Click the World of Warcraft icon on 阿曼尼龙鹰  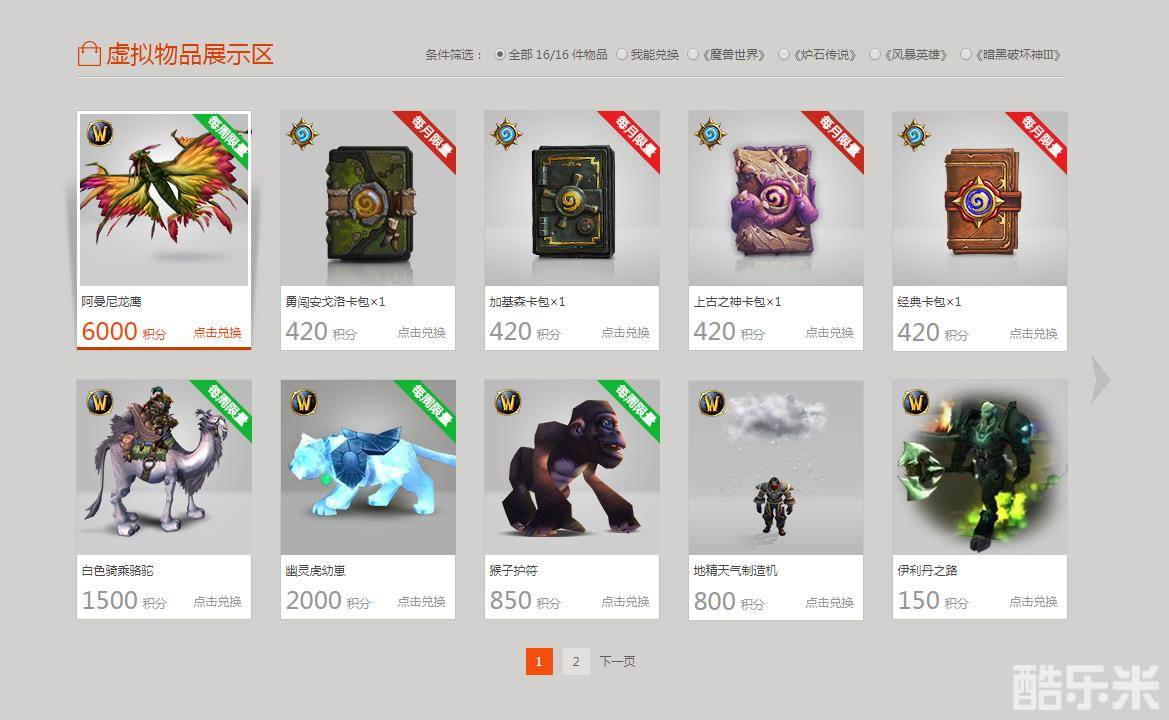pos(100,133)
